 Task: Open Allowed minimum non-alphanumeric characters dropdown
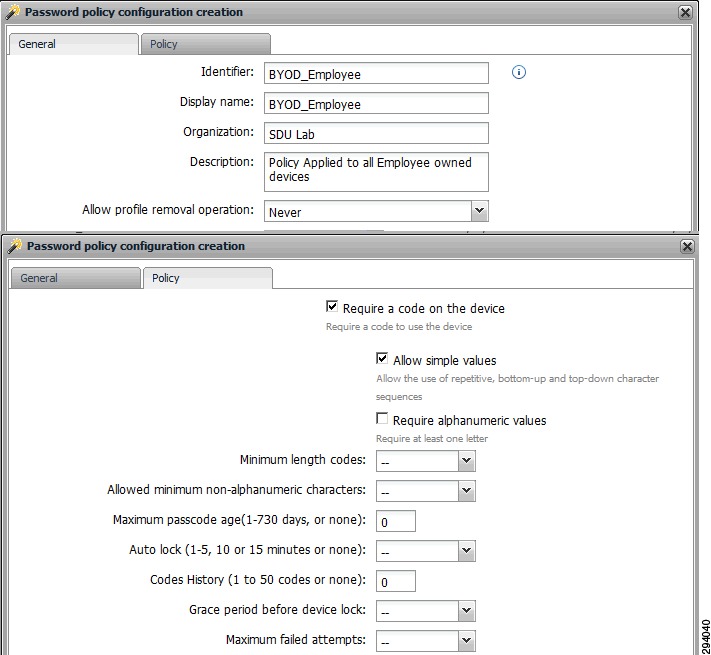tap(467, 490)
